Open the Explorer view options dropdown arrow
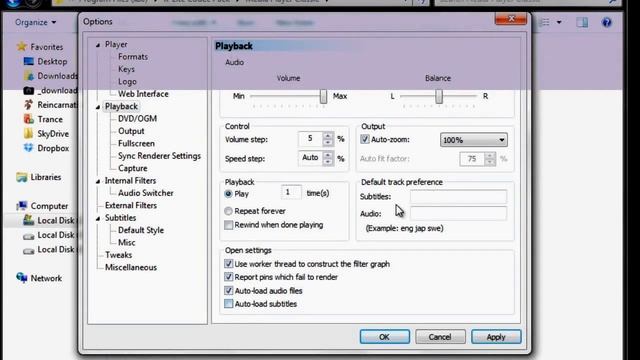Viewport: 640px width, 360px height. [559, 22]
